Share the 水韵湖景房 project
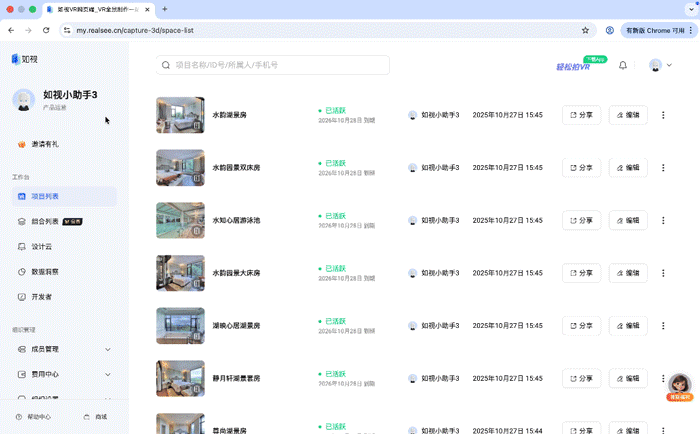The image size is (700, 434). point(581,115)
